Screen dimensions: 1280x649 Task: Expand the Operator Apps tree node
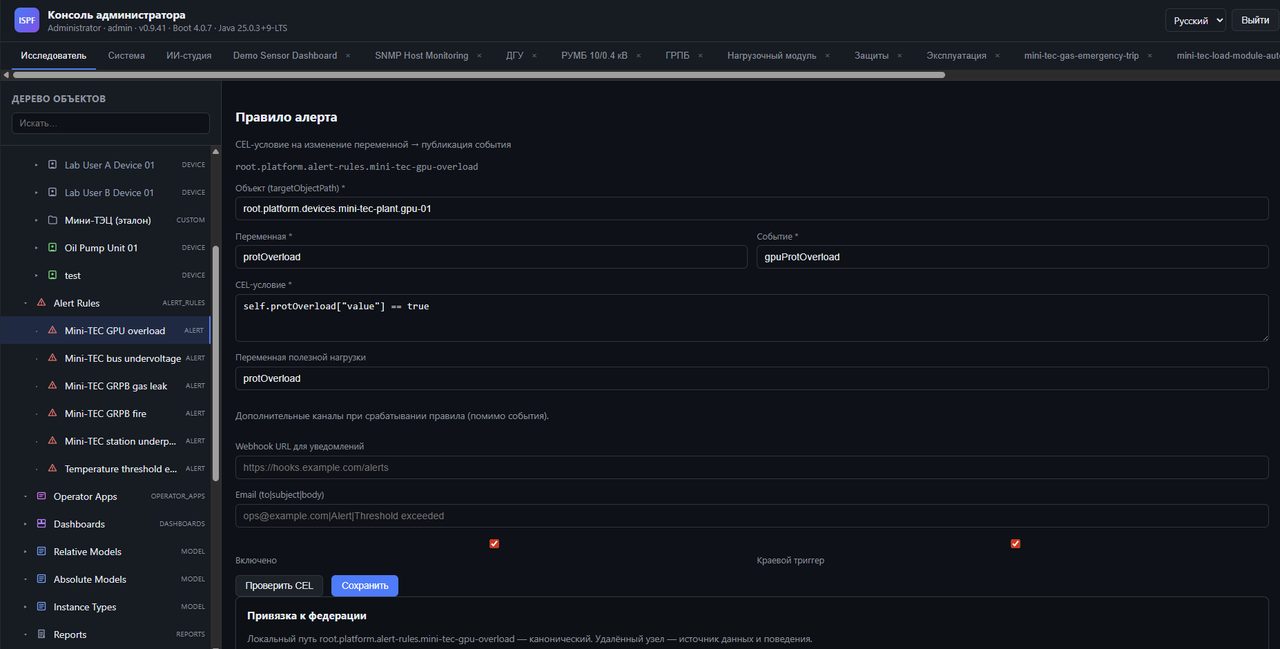pos(25,496)
